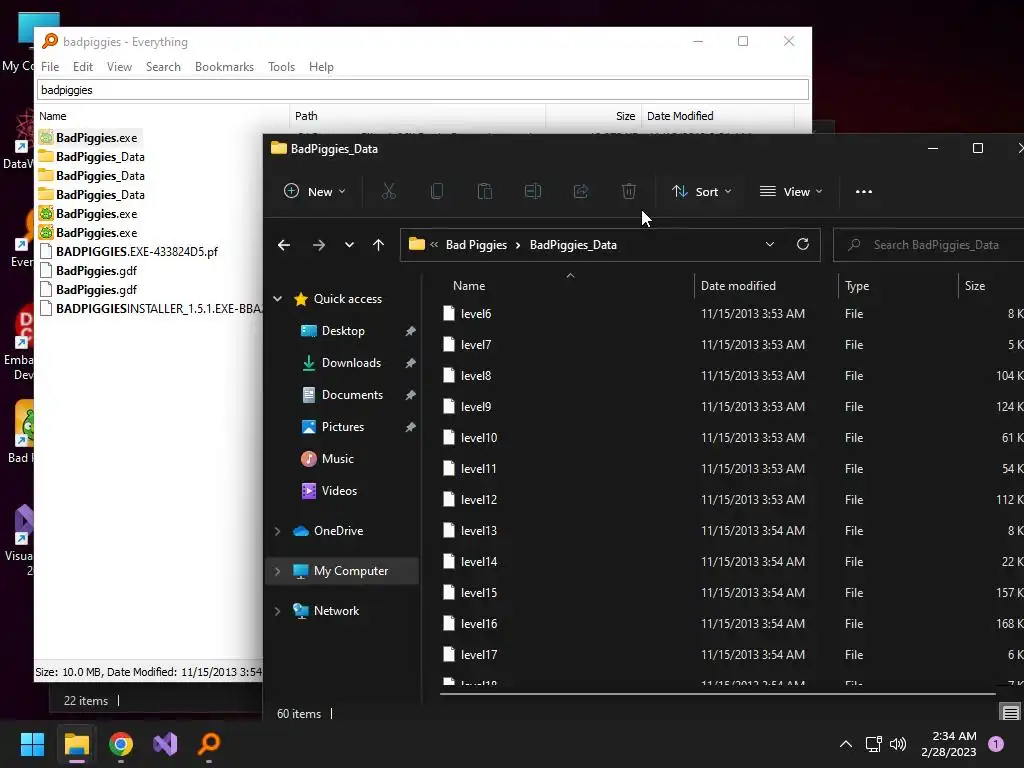Open the New dropdown button

314,191
